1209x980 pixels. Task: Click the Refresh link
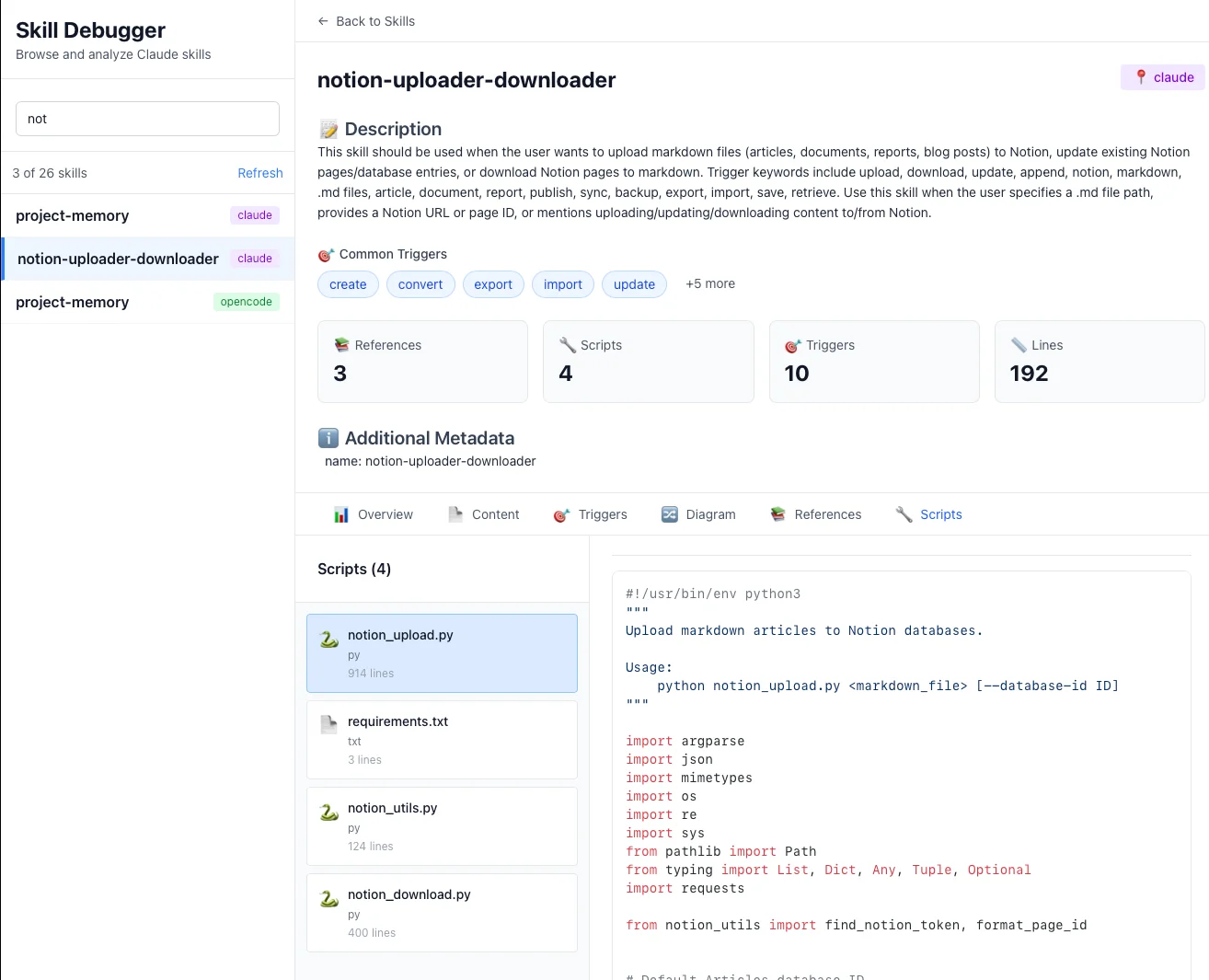[259, 173]
